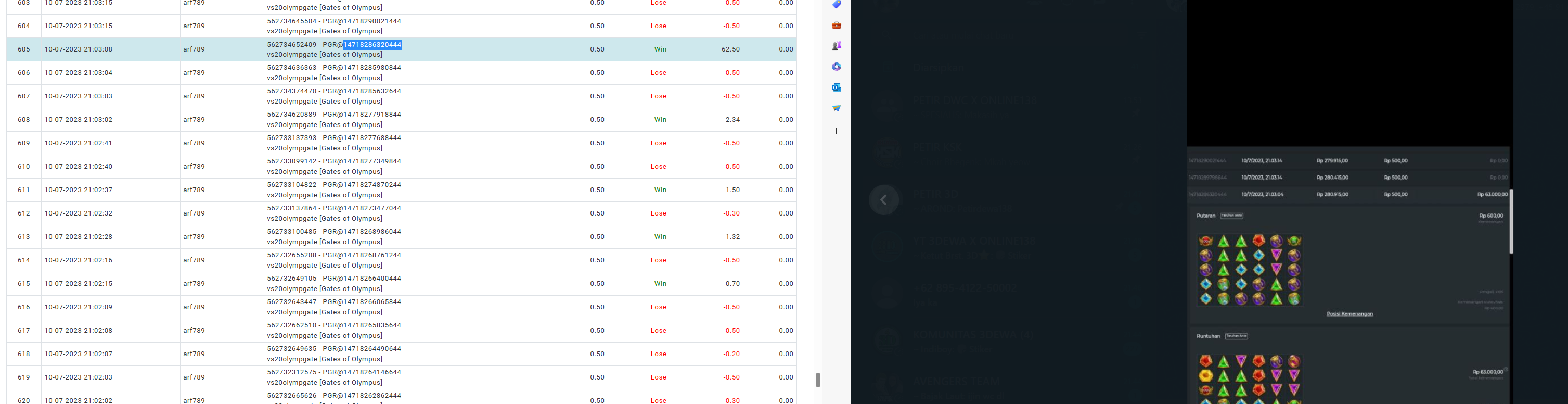Click the opened game history screenshot image
The image size is (1568, 404).
tap(1349, 201)
